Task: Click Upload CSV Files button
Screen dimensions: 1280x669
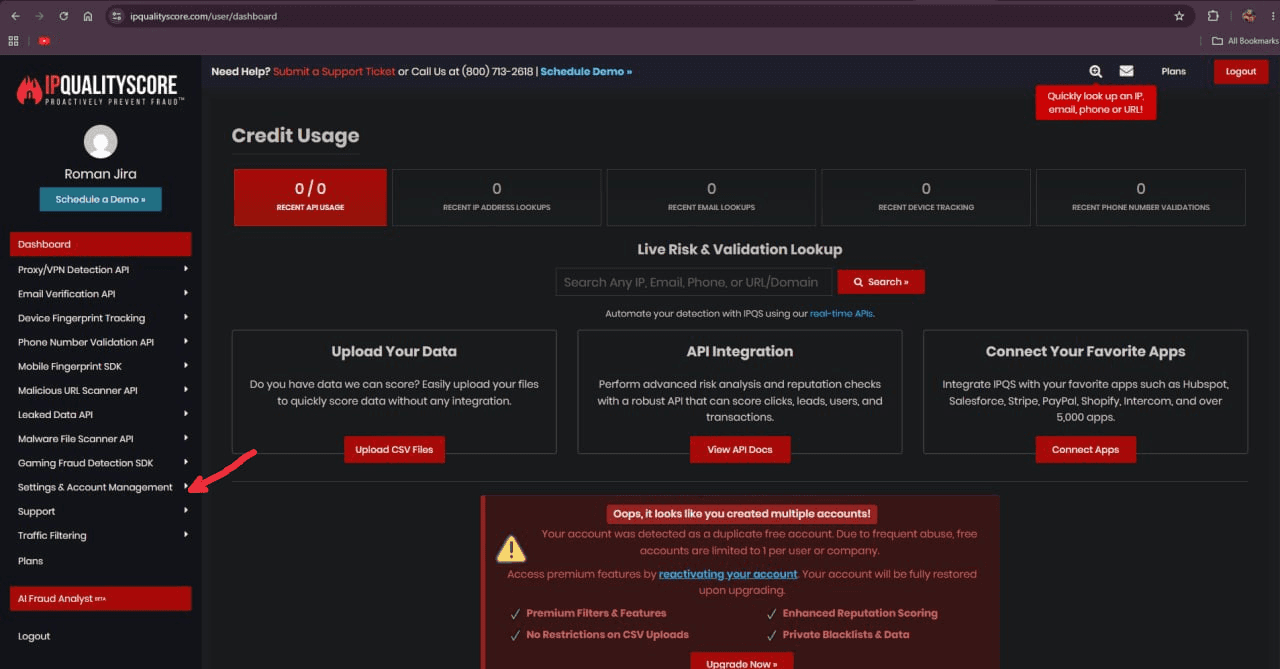Action: (394, 449)
